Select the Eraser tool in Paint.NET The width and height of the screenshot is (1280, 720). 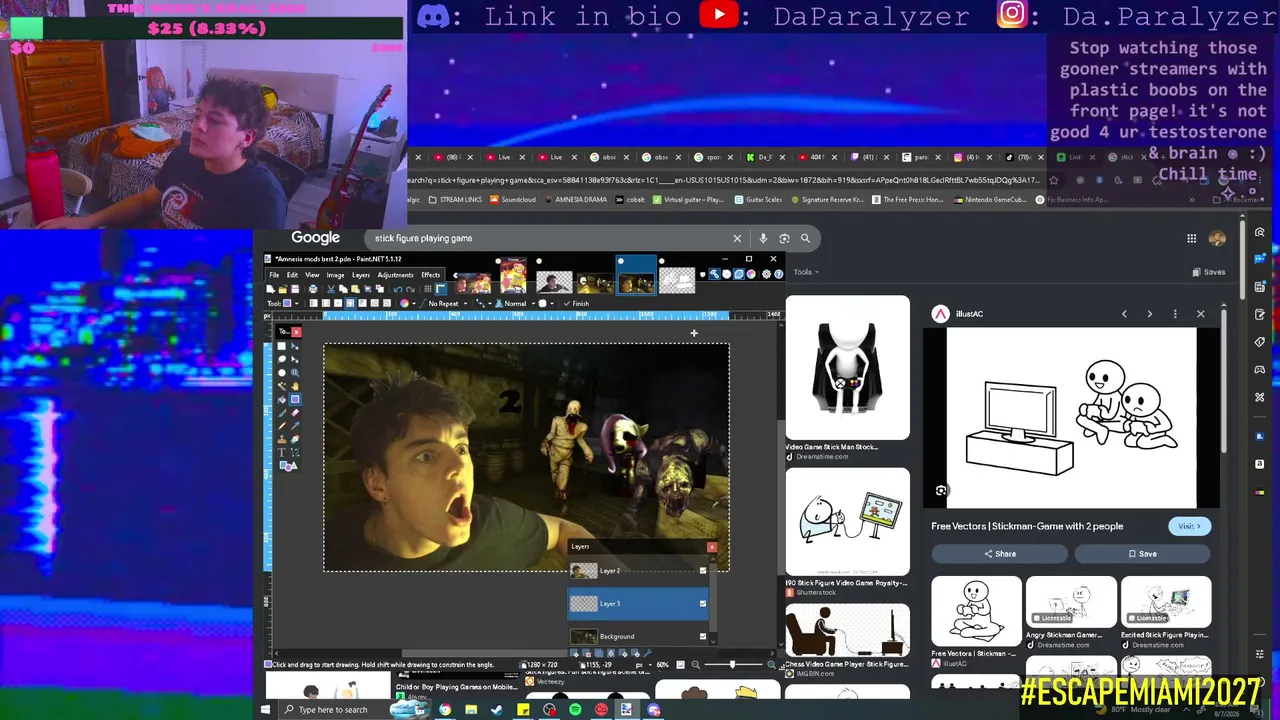(294, 412)
